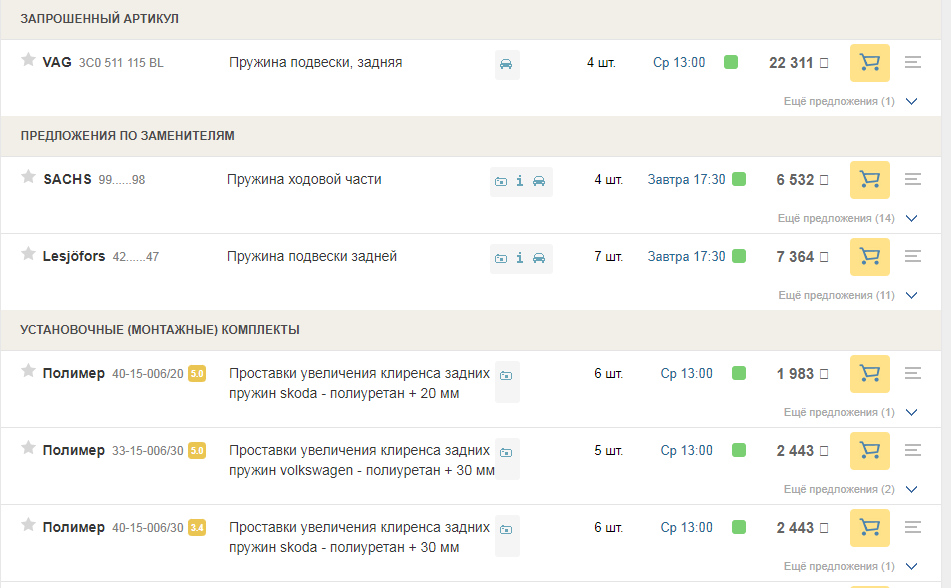Image resolution: width=951 pixels, height=588 pixels.
Task: Open info icon for SACHS spring
Action: click(x=520, y=181)
